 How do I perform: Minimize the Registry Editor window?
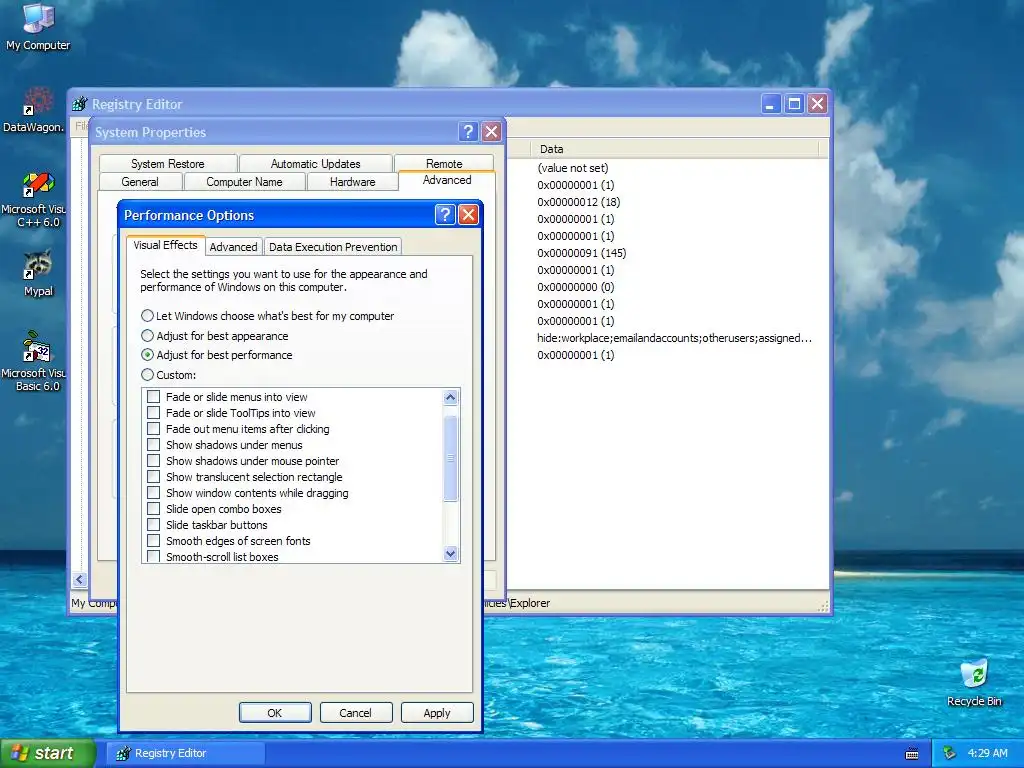[x=771, y=104]
